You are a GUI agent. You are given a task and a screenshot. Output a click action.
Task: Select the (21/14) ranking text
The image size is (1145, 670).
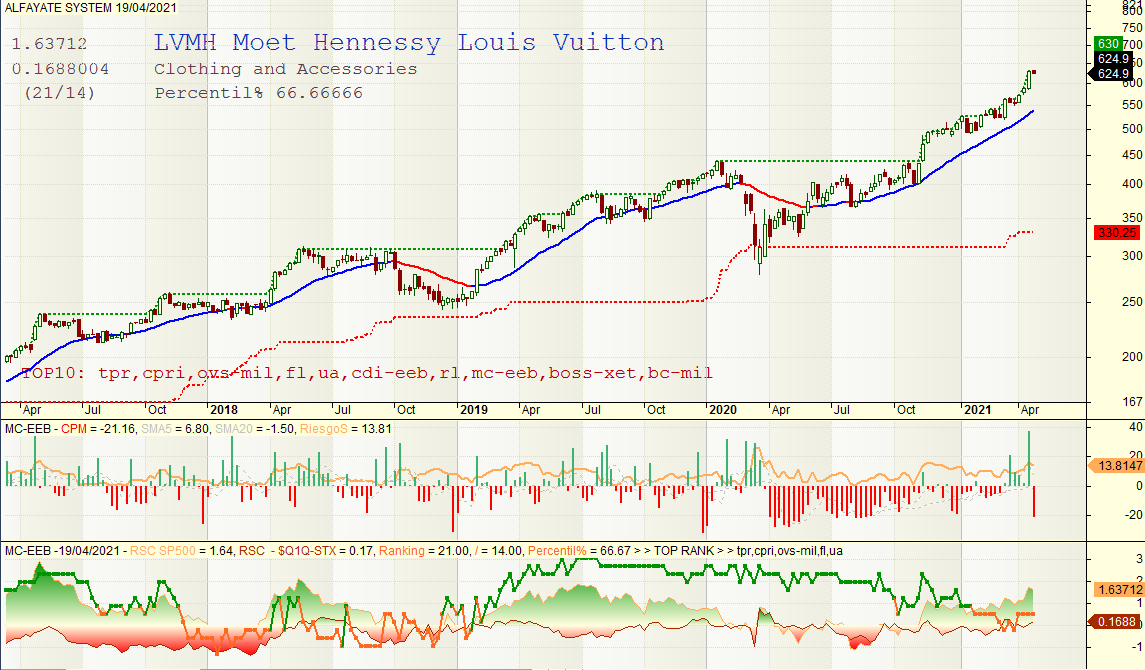point(60,93)
